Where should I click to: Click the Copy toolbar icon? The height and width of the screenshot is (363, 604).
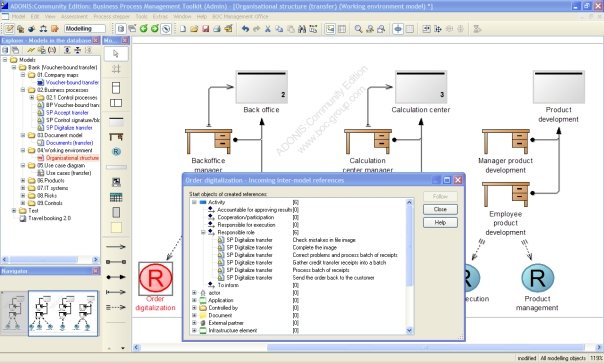coord(279,29)
